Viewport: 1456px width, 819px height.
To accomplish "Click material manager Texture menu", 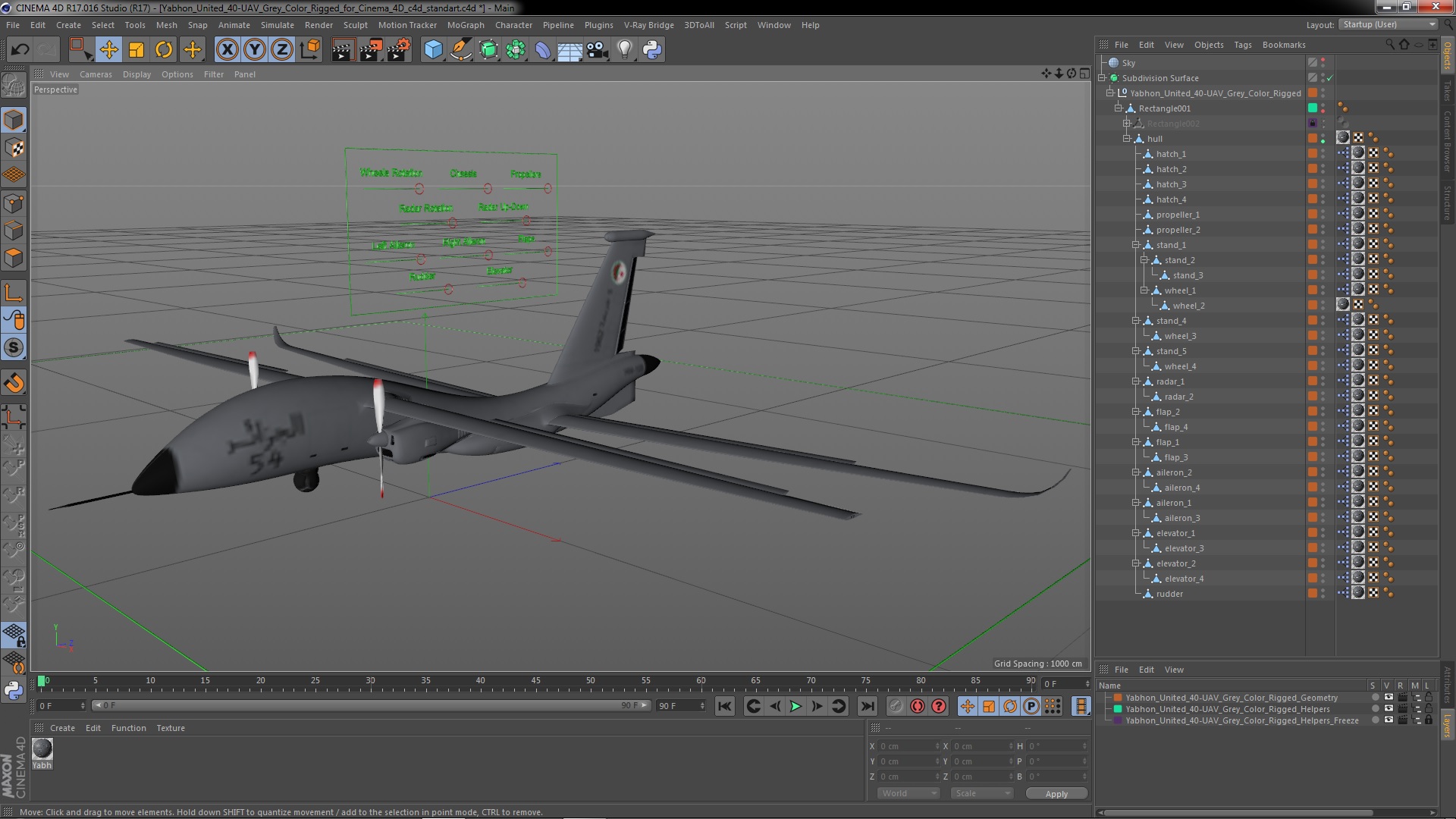I will [x=171, y=728].
